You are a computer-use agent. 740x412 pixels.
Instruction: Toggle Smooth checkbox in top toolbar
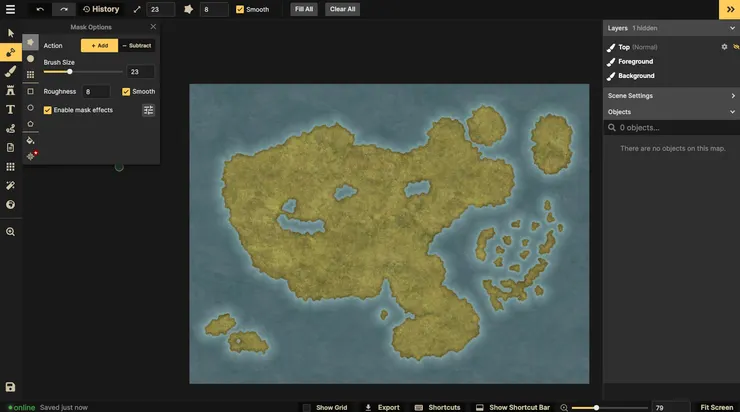click(x=240, y=9)
